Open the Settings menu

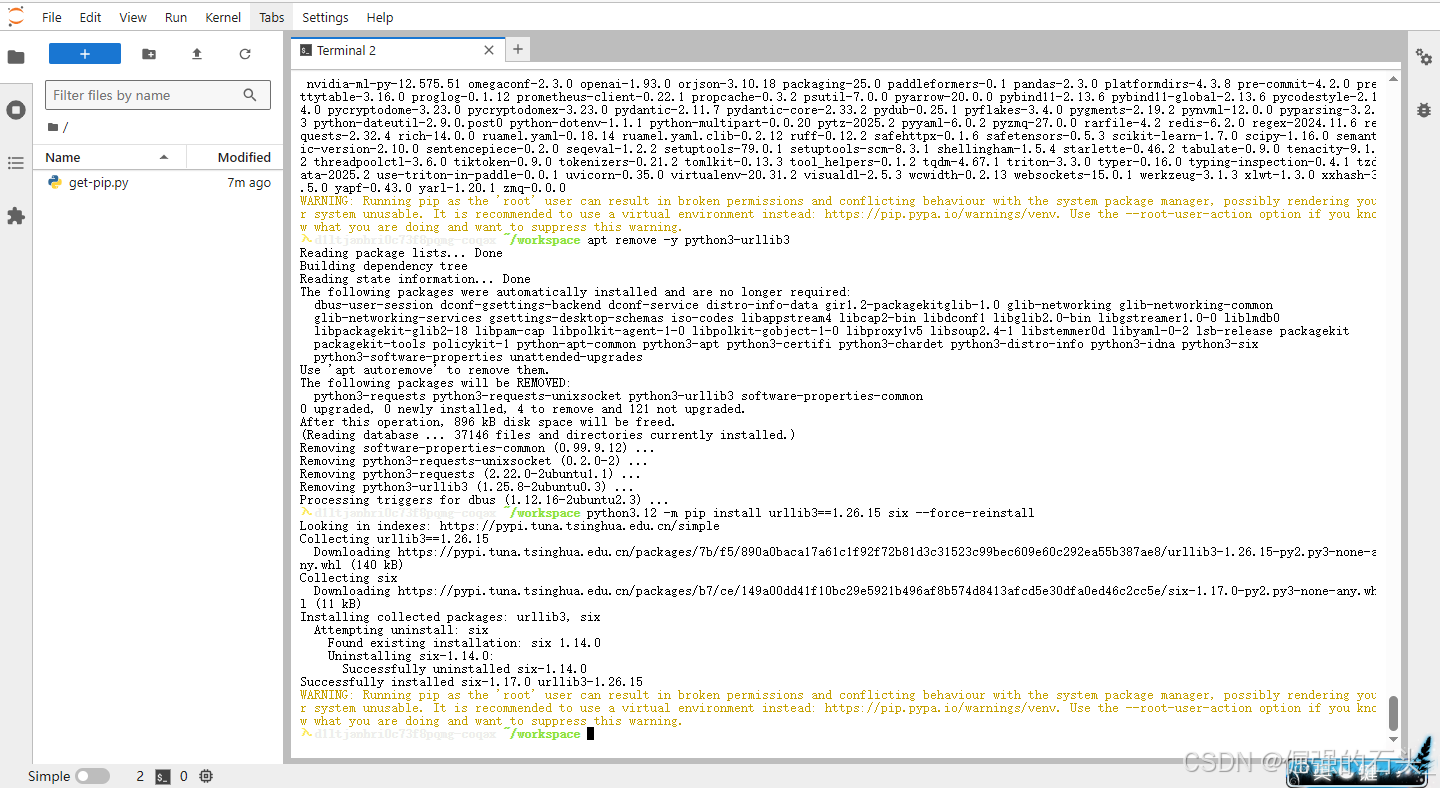(x=325, y=17)
